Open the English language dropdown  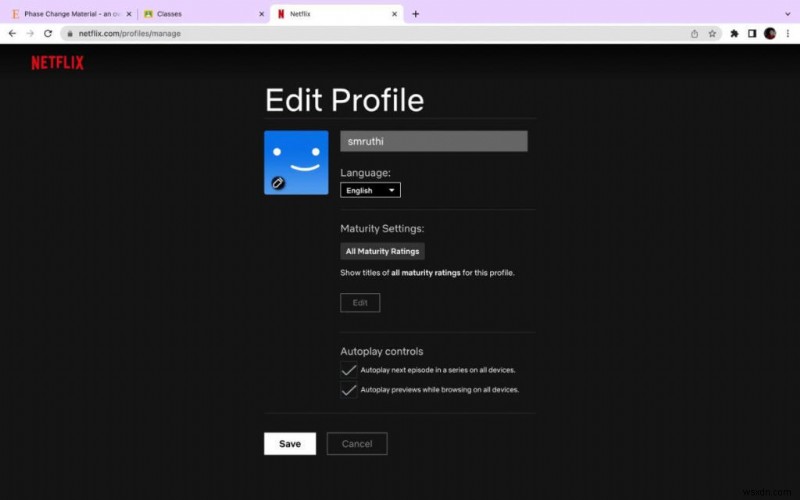coord(370,190)
